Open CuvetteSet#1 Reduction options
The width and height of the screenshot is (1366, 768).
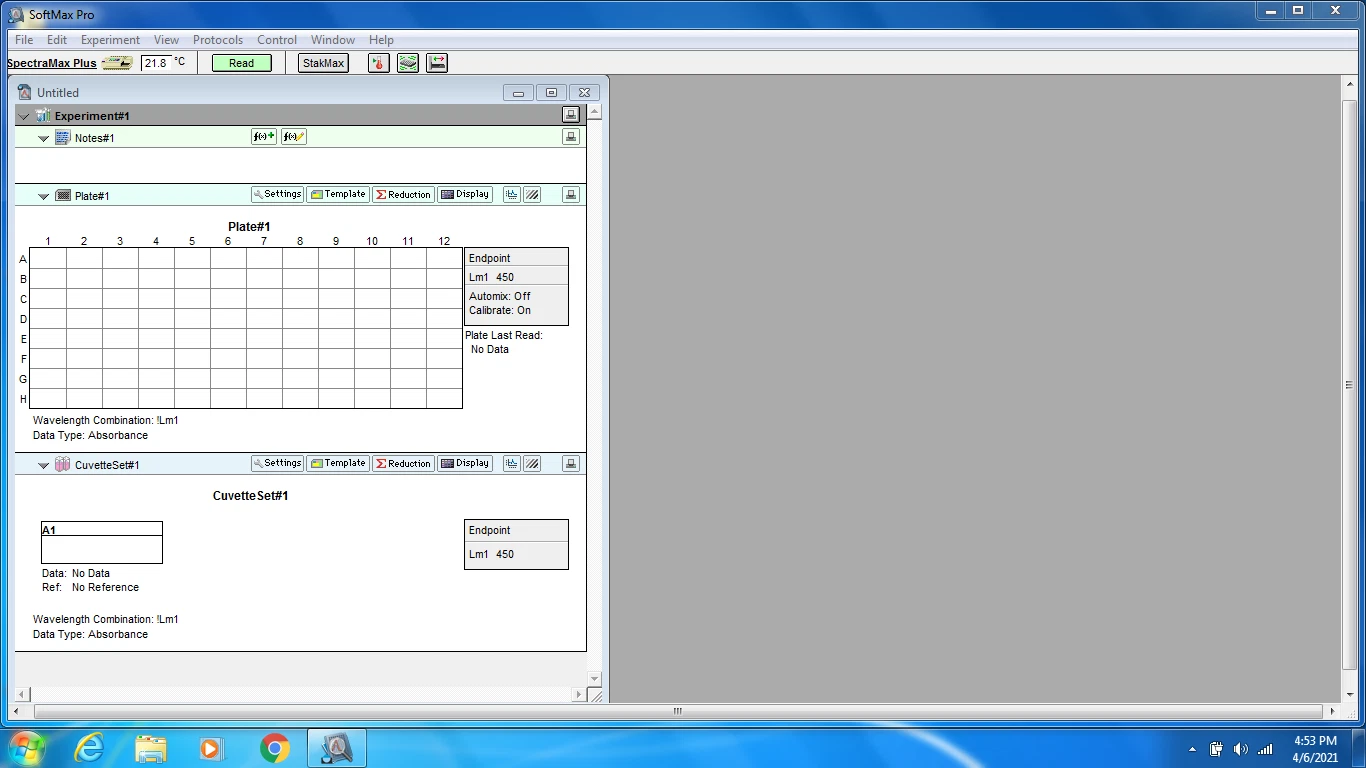(403, 464)
